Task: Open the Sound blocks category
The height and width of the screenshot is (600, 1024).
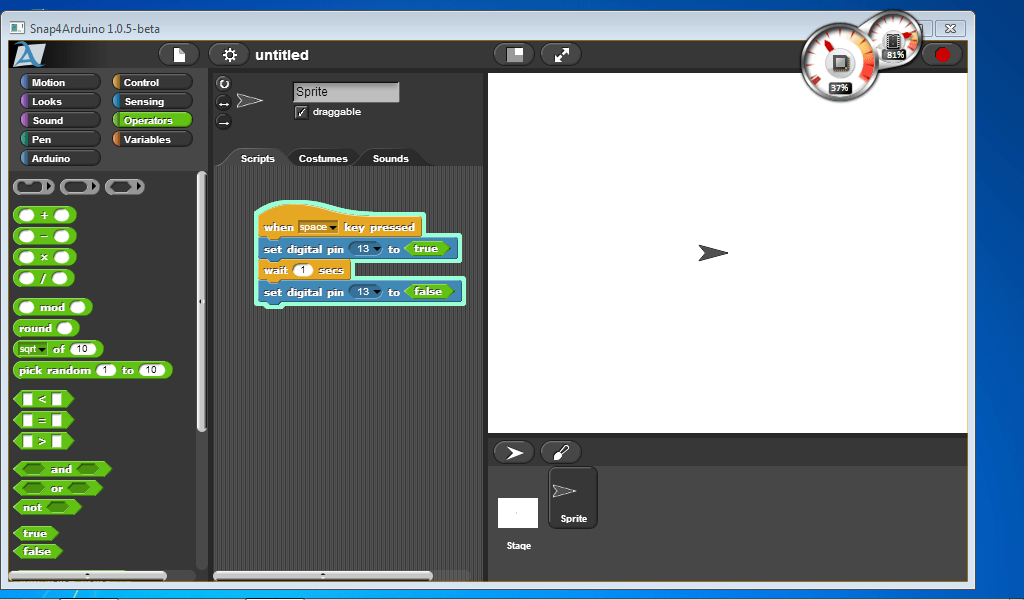Action: [x=60, y=120]
